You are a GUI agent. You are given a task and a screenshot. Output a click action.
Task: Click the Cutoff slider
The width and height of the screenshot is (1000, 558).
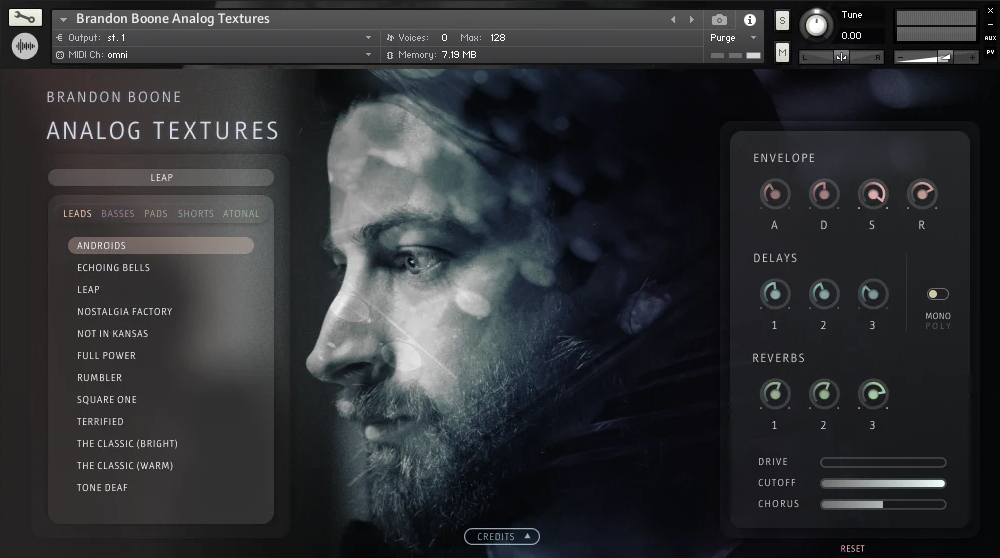pos(883,483)
